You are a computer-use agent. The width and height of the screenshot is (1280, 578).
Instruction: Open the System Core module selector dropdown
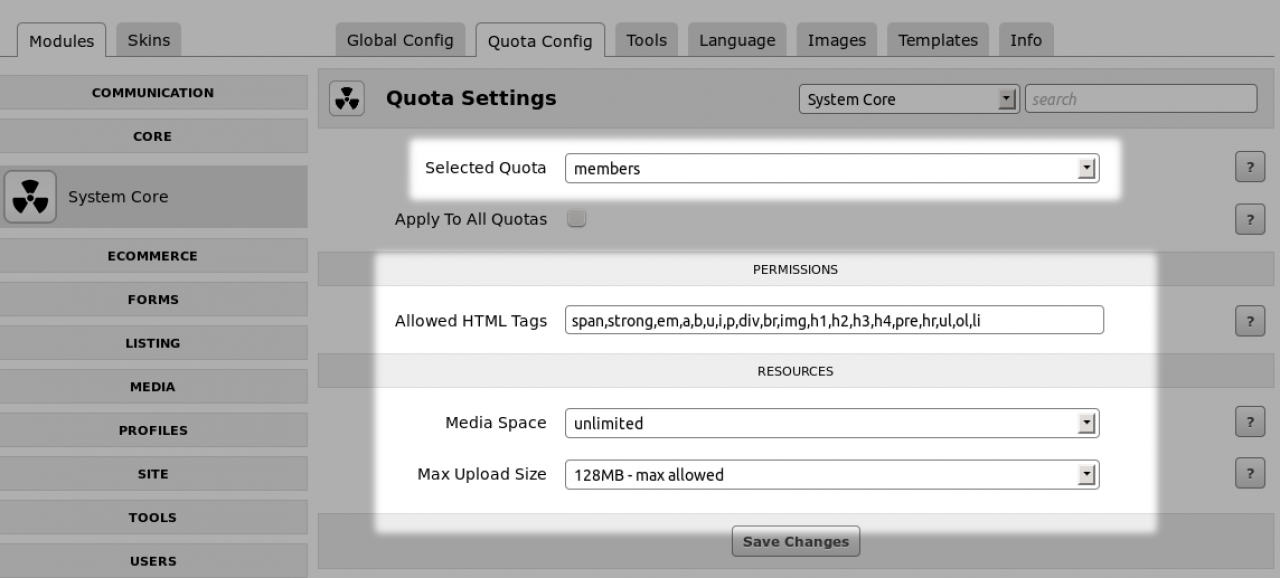(908, 99)
